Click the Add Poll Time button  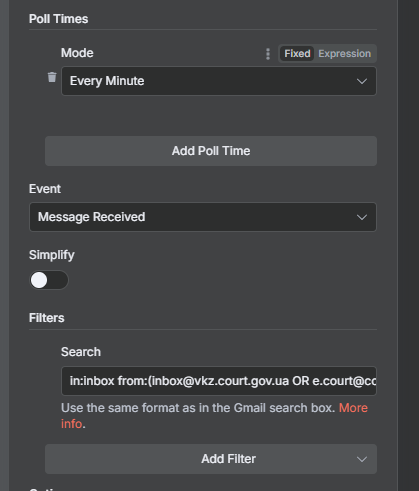click(x=211, y=151)
